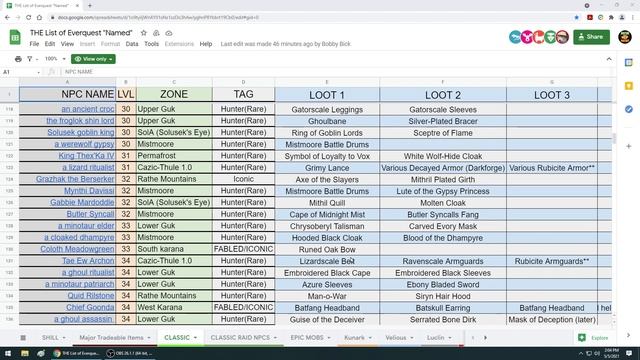Select the Guise of the Deceiver cell
This screenshot has height=360, width=640.
327,320
